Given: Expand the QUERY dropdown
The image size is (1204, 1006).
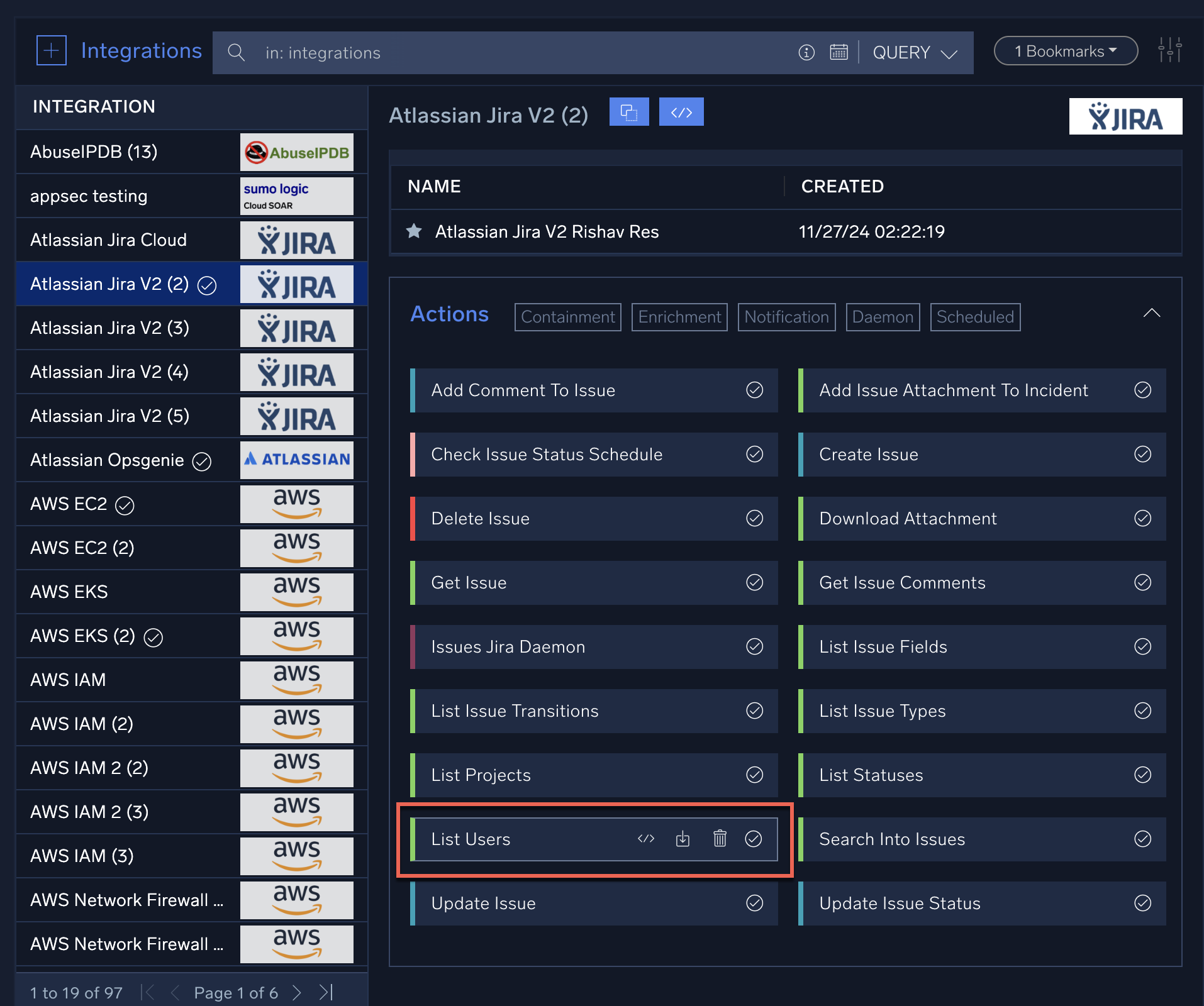Looking at the screenshot, I should [x=915, y=53].
